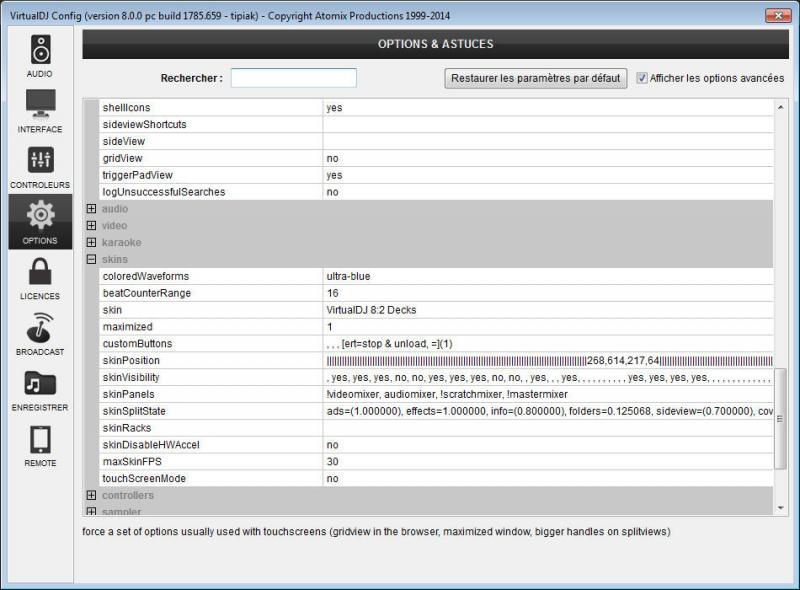The width and height of the screenshot is (800, 590).
Task: Open the Remote tablet icon
Action: 40,440
